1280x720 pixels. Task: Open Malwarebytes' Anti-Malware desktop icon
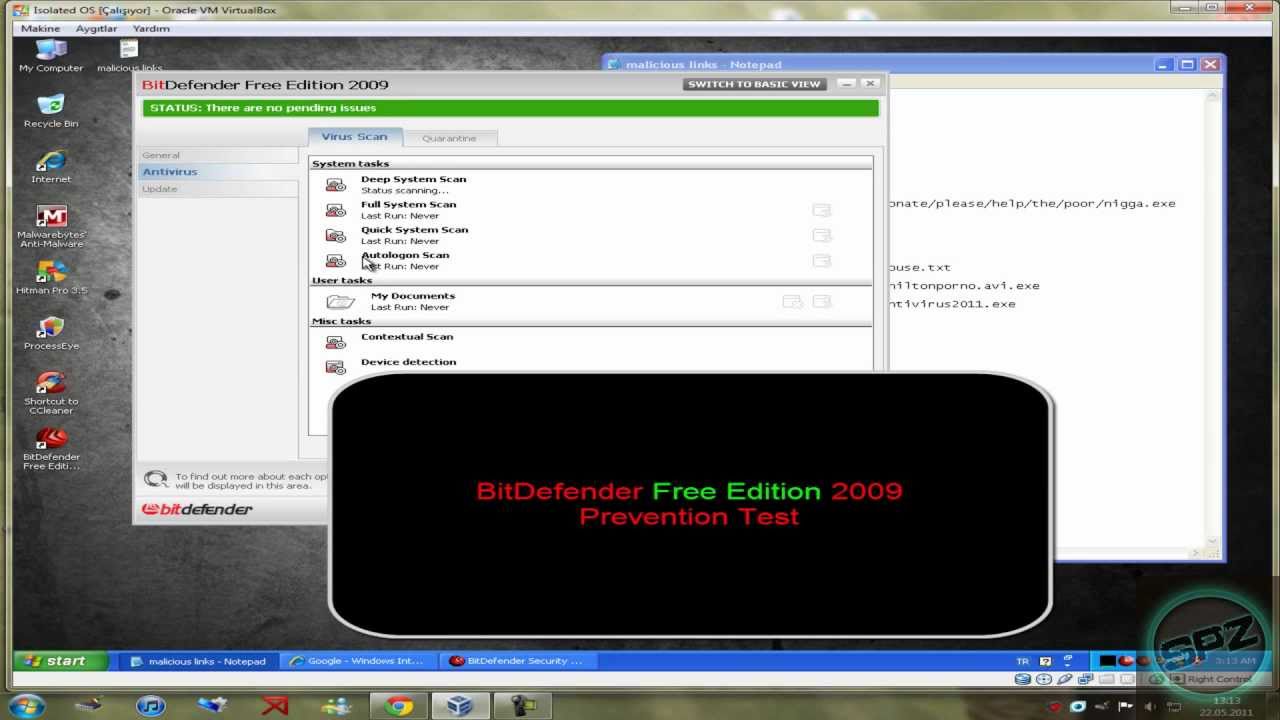click(x=51, y=226)
